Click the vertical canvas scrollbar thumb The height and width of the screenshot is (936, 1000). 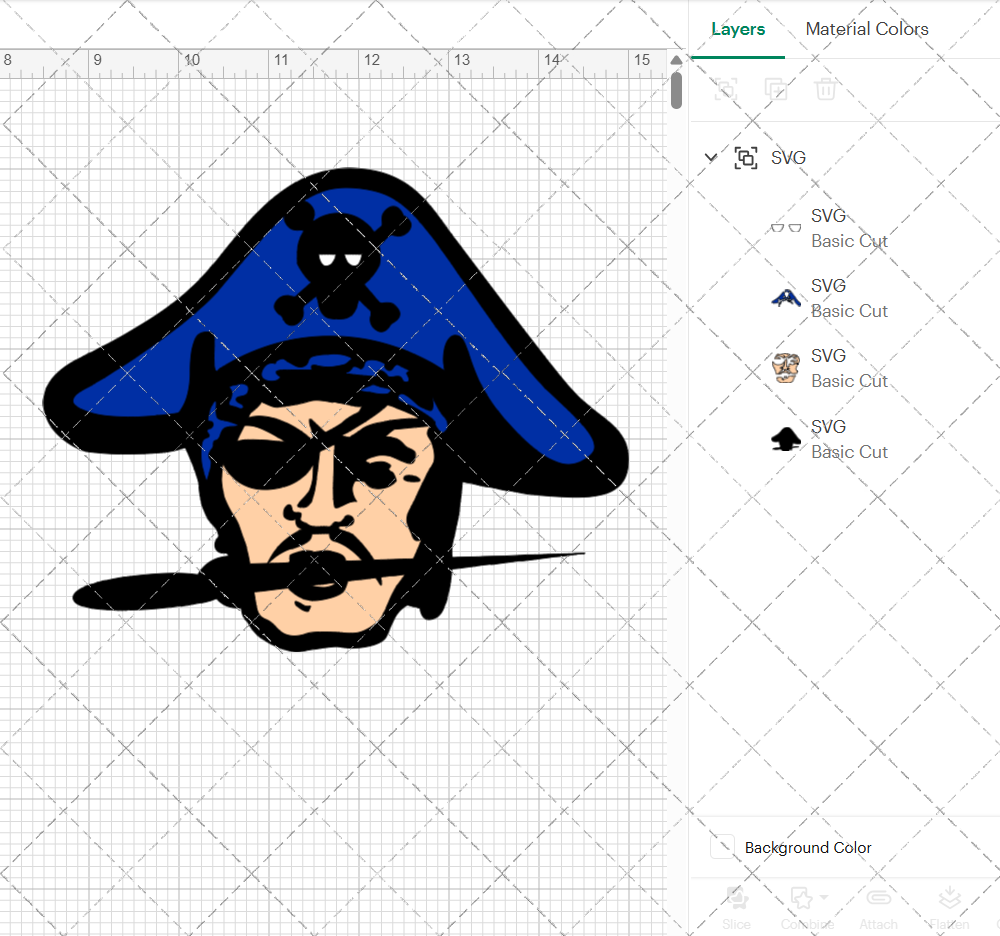676,91
